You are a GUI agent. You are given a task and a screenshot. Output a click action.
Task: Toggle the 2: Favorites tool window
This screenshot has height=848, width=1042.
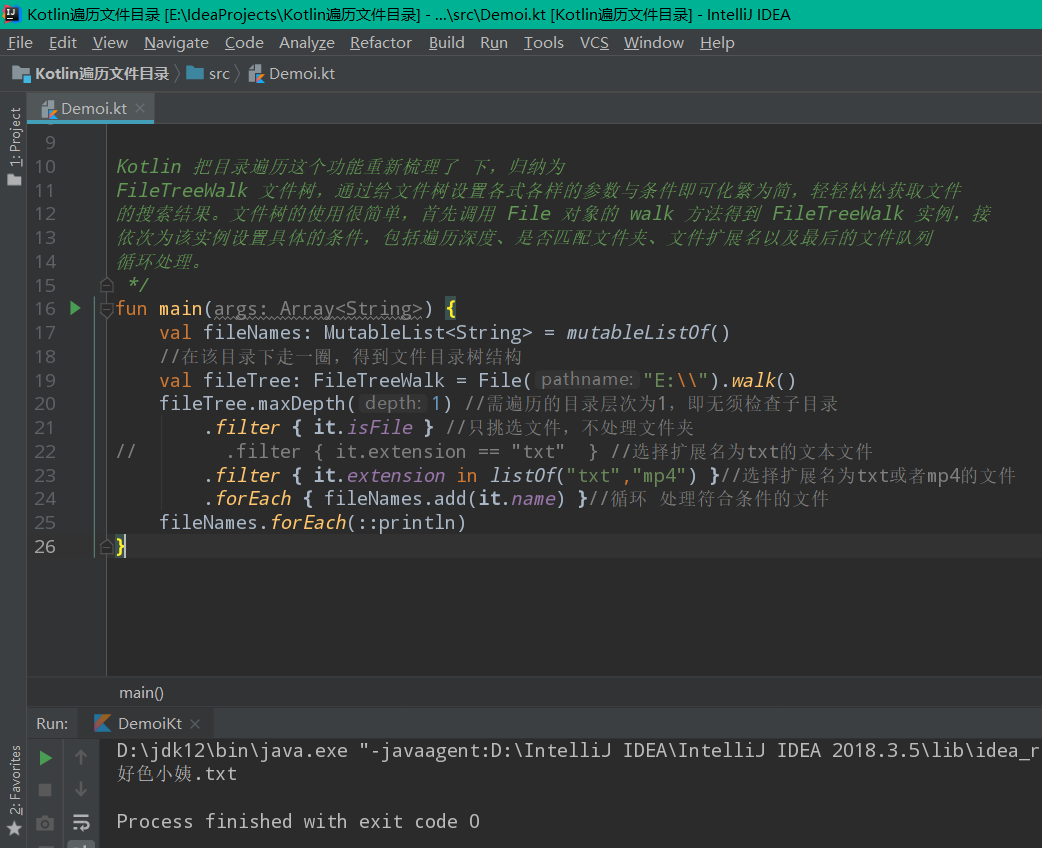pyautogui.click(x=14, y=790)
